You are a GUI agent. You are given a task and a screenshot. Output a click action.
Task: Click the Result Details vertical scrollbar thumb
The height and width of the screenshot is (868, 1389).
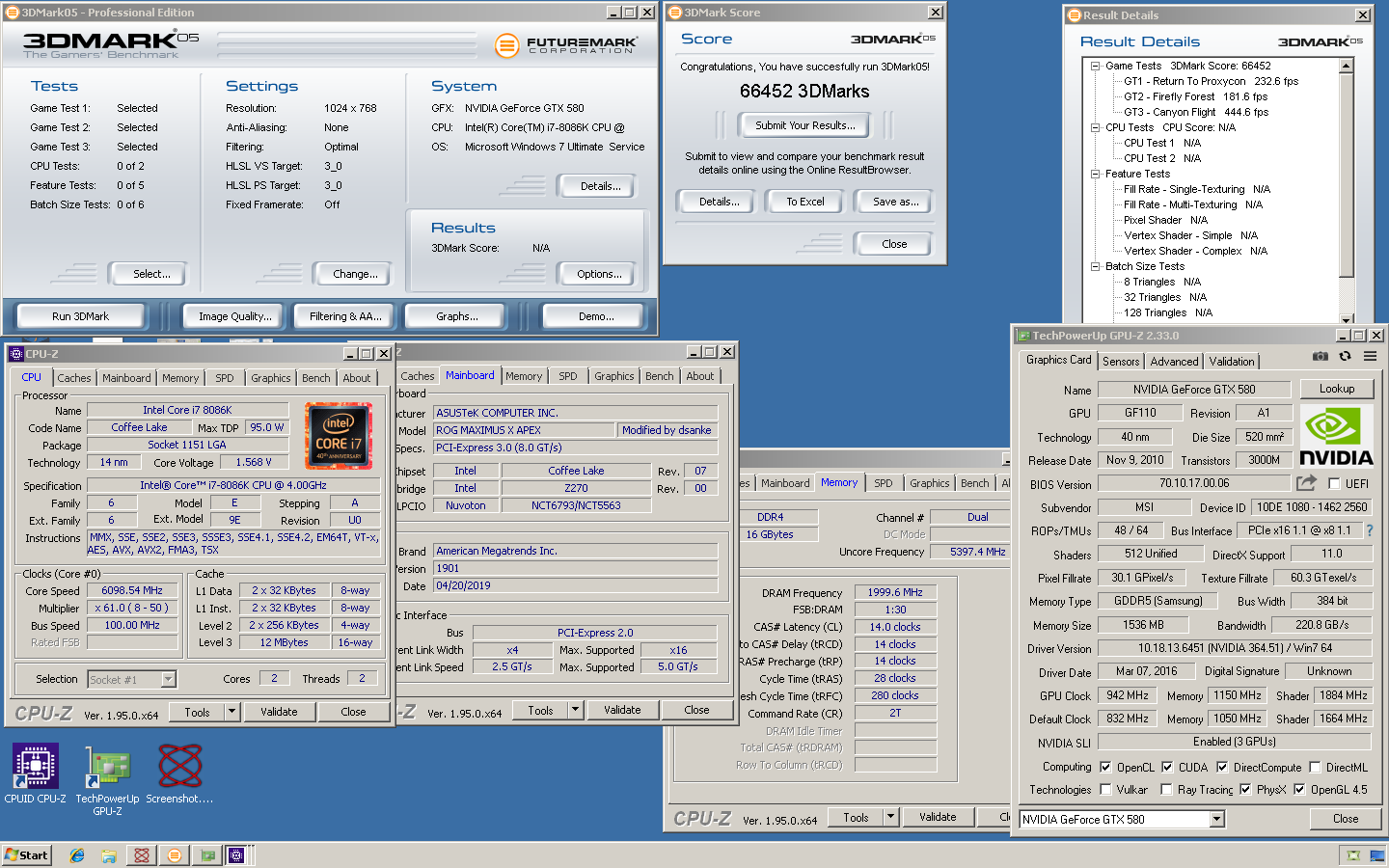click(x=1347, y=176)
